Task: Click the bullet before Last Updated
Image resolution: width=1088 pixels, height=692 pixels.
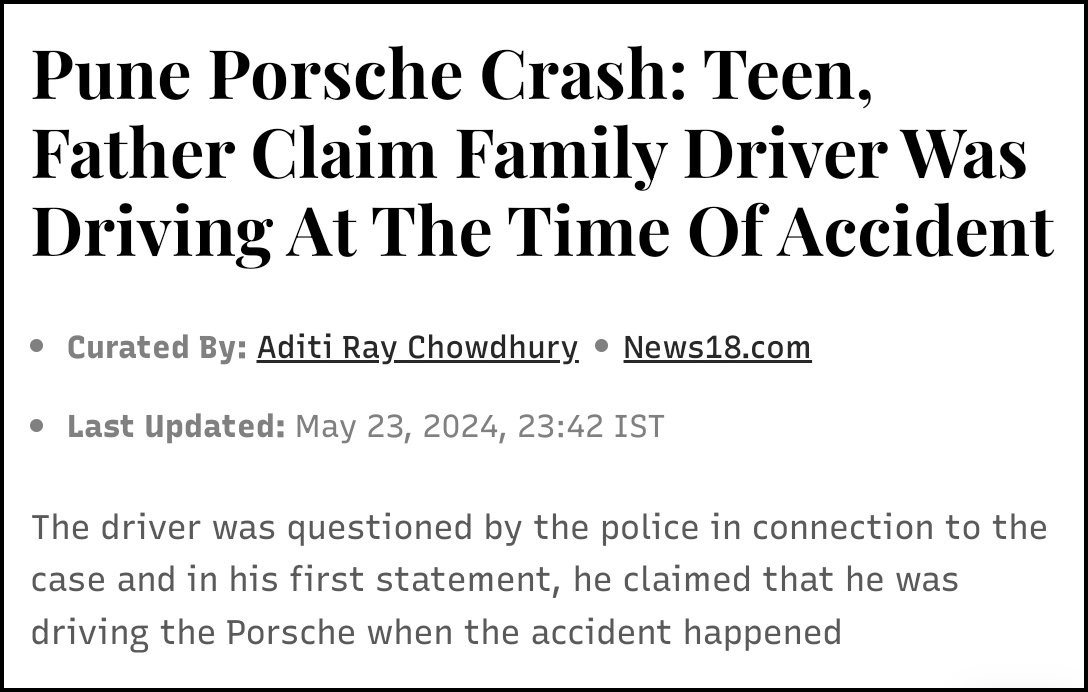Action: (x=37, y=425)
